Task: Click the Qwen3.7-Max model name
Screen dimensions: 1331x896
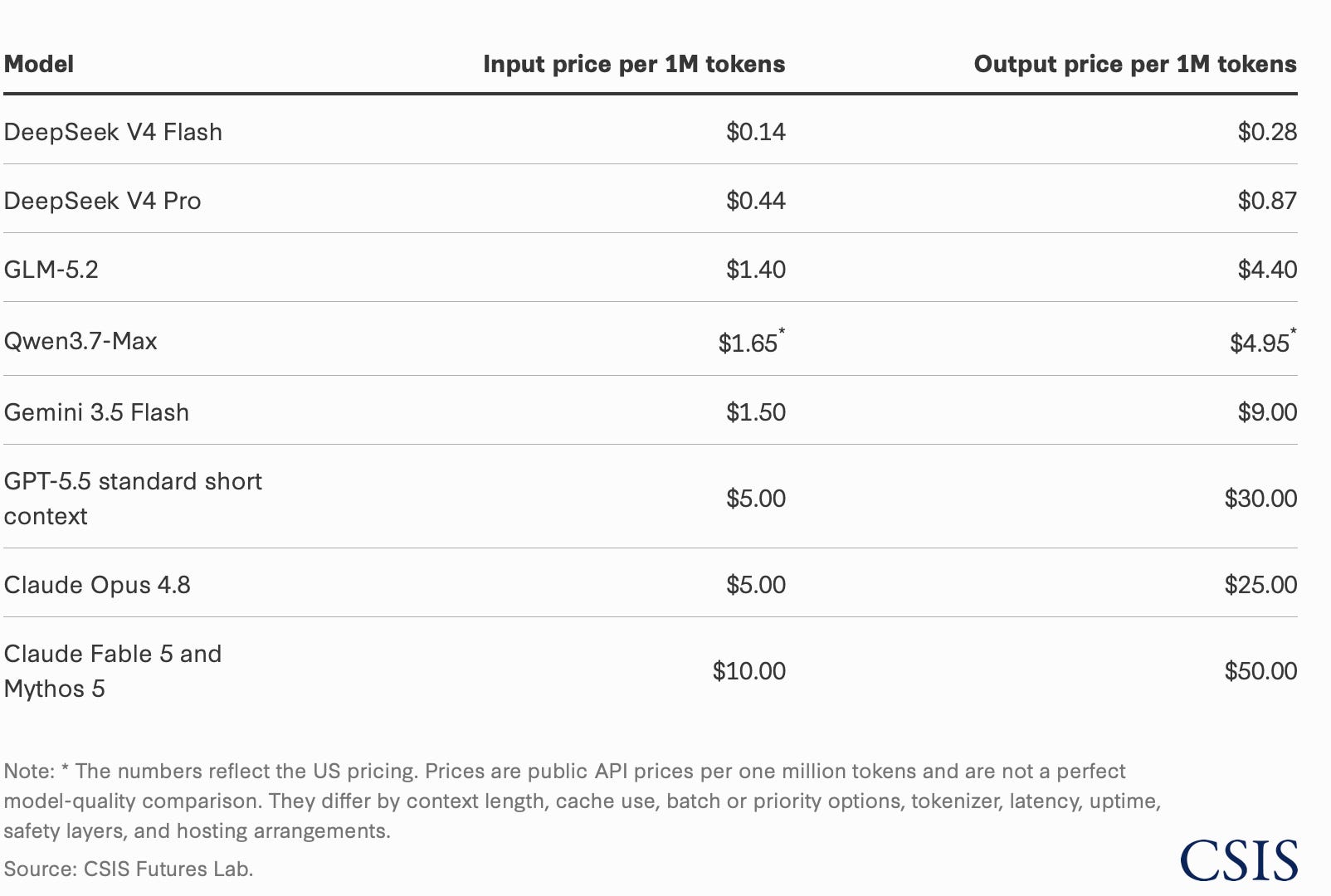Action: click(80, 341)
